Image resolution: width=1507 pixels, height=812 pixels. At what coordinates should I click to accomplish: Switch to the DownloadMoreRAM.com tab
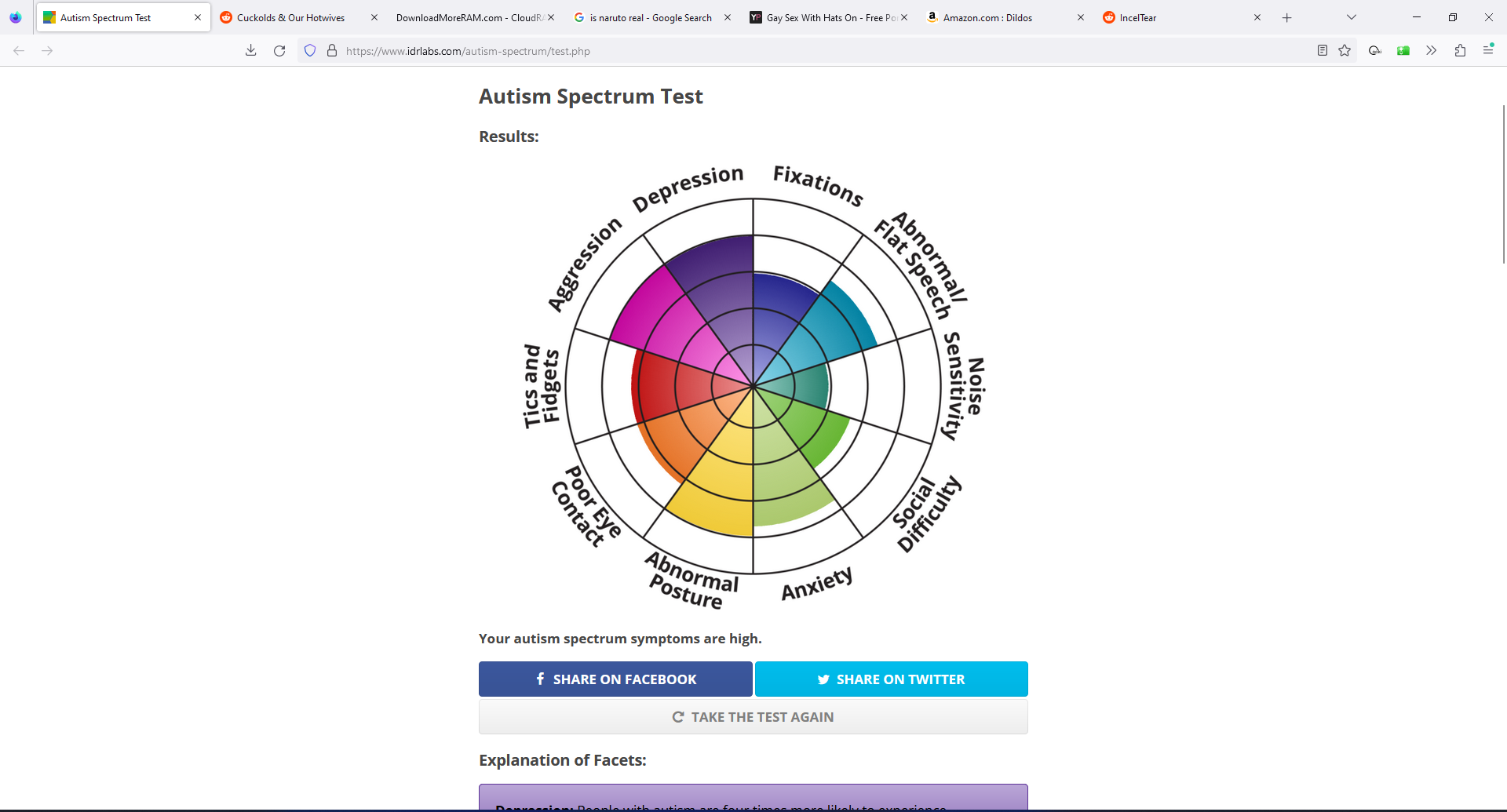469,17
